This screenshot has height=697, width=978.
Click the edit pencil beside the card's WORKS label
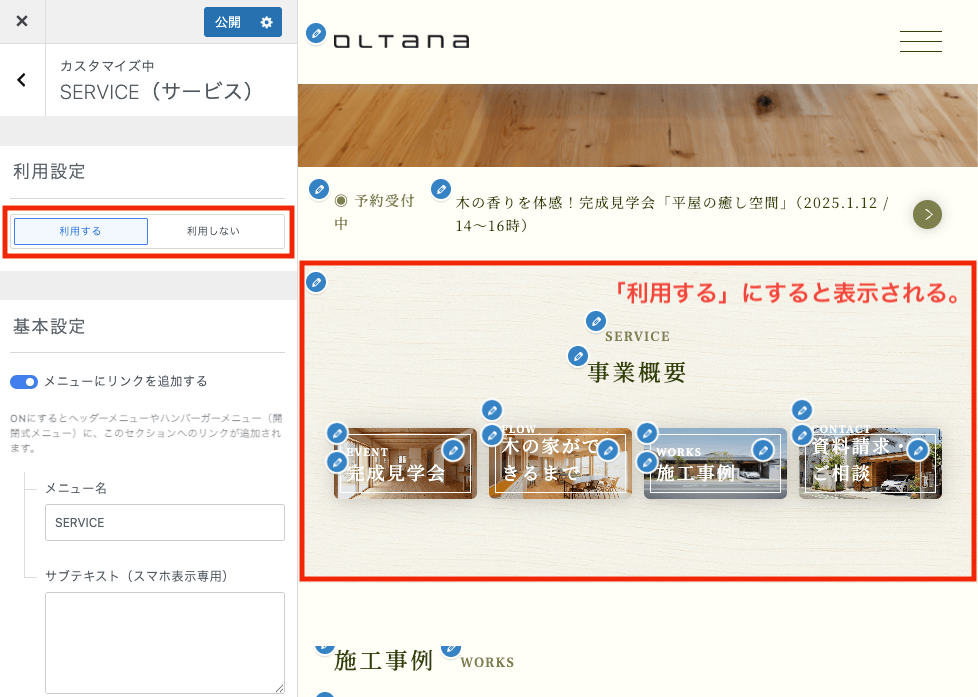coord(647,432)
